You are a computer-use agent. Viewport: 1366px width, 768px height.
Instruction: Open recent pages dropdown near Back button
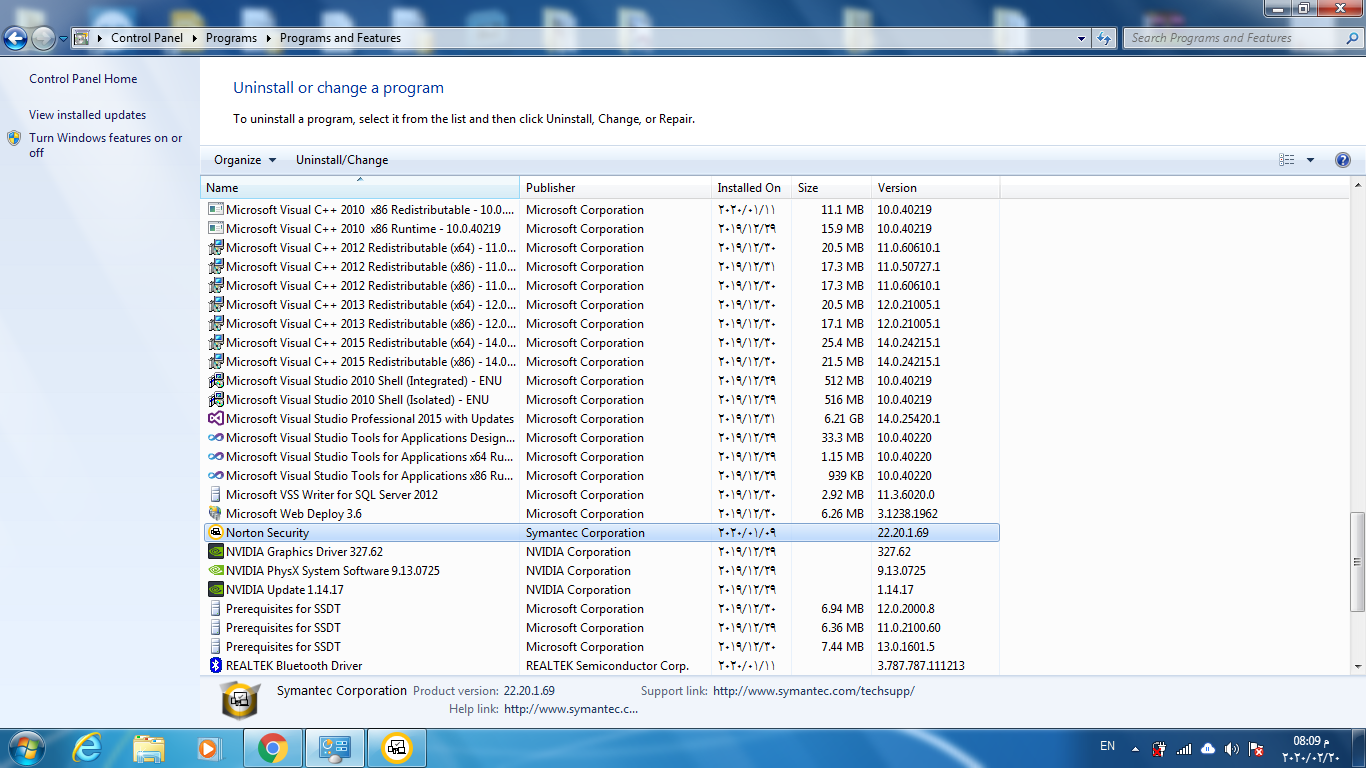pos(63,39)
